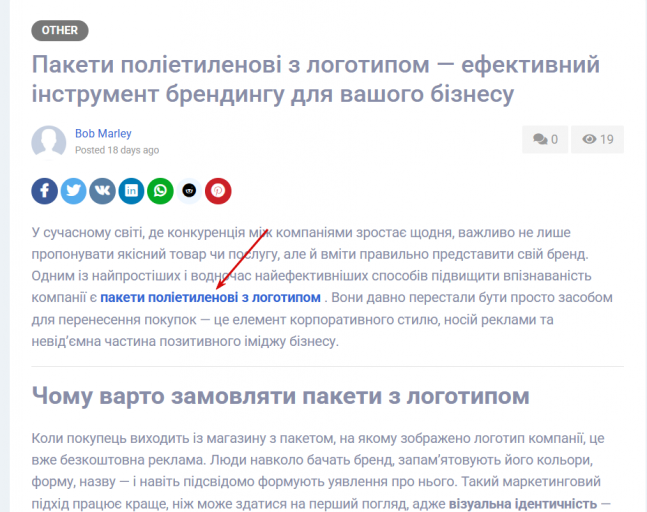Screen dimensions: 647x512
Task: Click bold text 'візуальна ідентичність'
Action: (523, 504)
